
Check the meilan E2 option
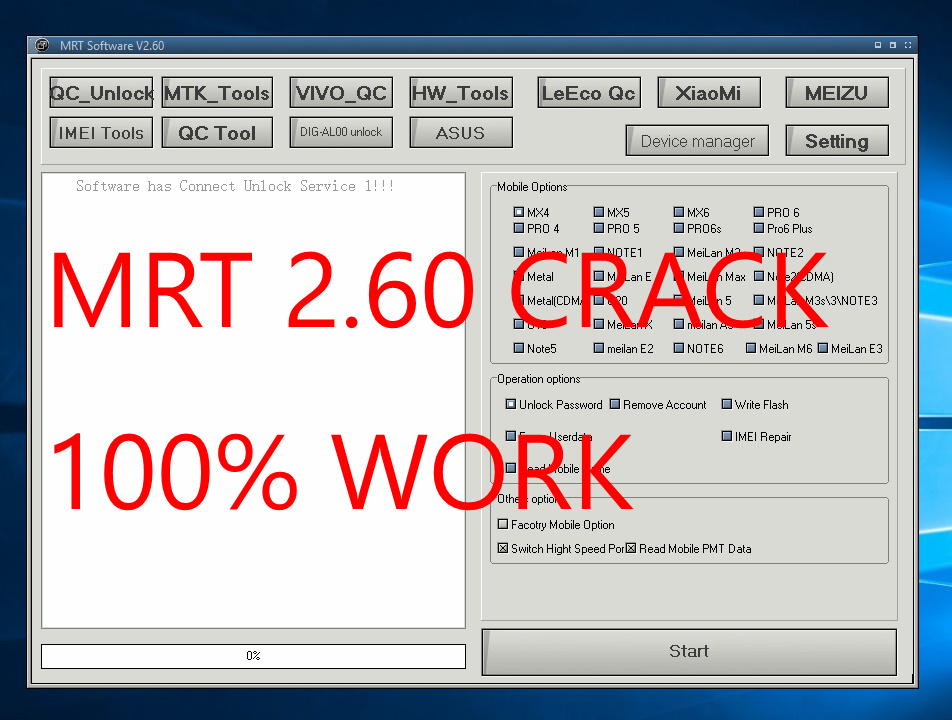pyautogui.click(x=599, y=348)
